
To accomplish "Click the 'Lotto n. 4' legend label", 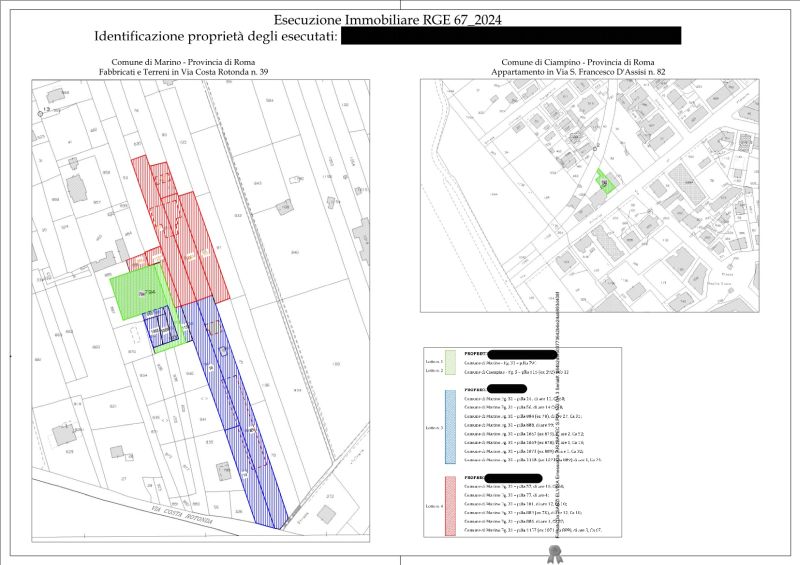I will click(433, 507).
